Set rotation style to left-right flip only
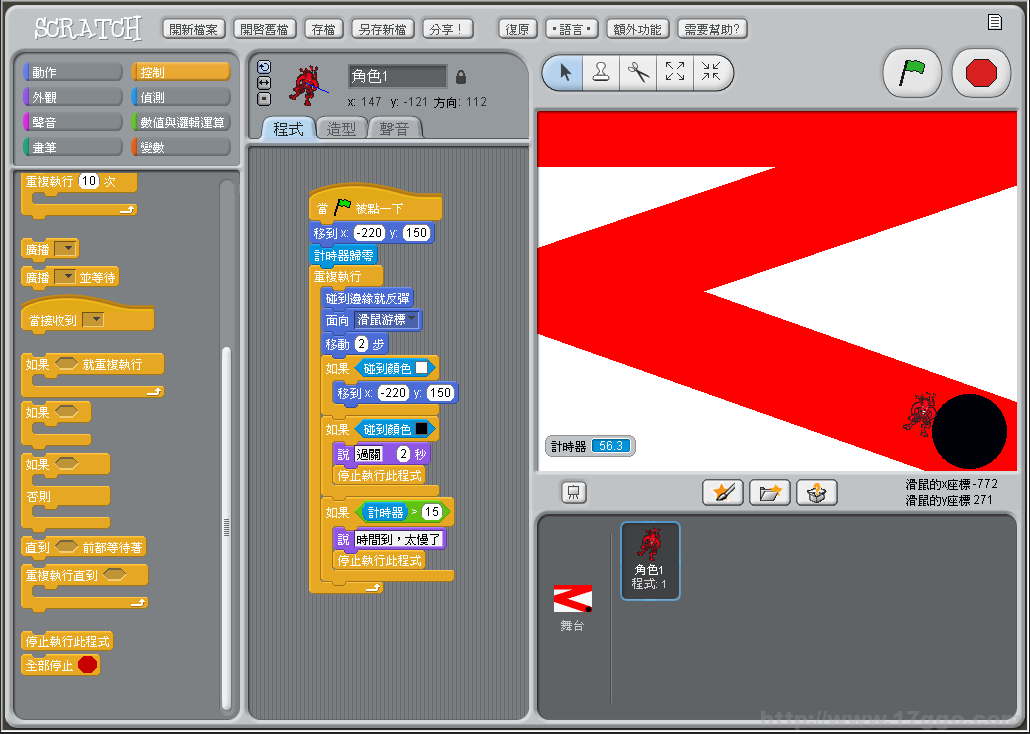Screen dimensions: 1030x734 [264, 83]
